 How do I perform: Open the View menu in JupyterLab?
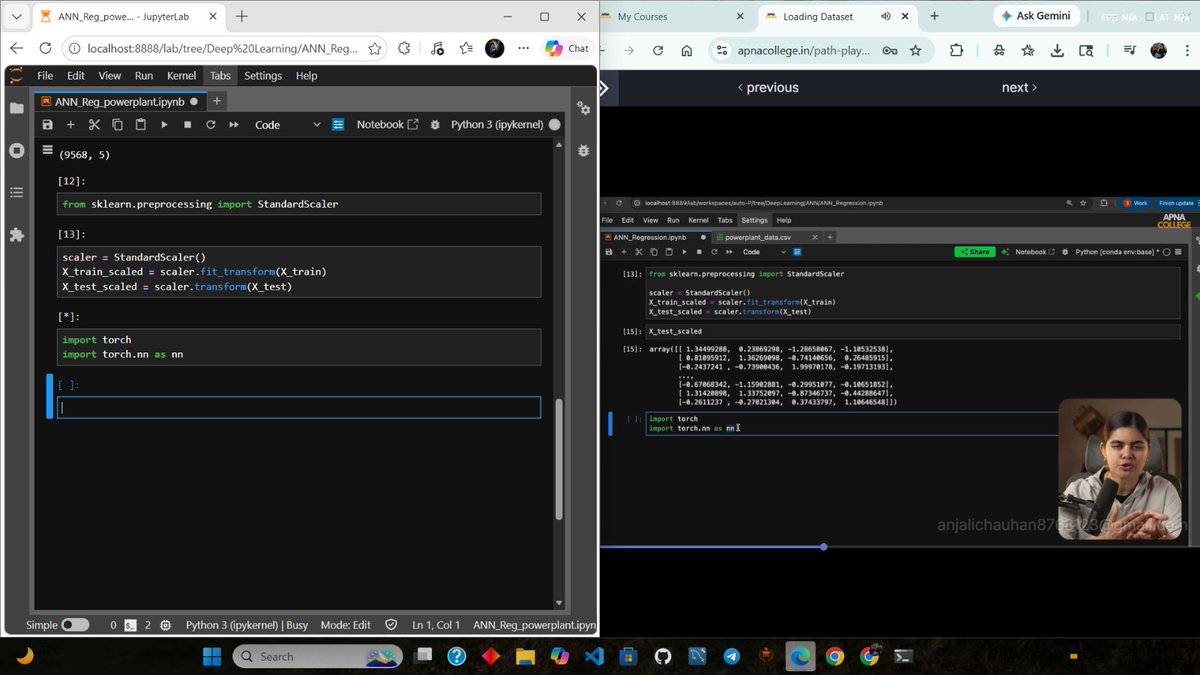pos(110,76)
